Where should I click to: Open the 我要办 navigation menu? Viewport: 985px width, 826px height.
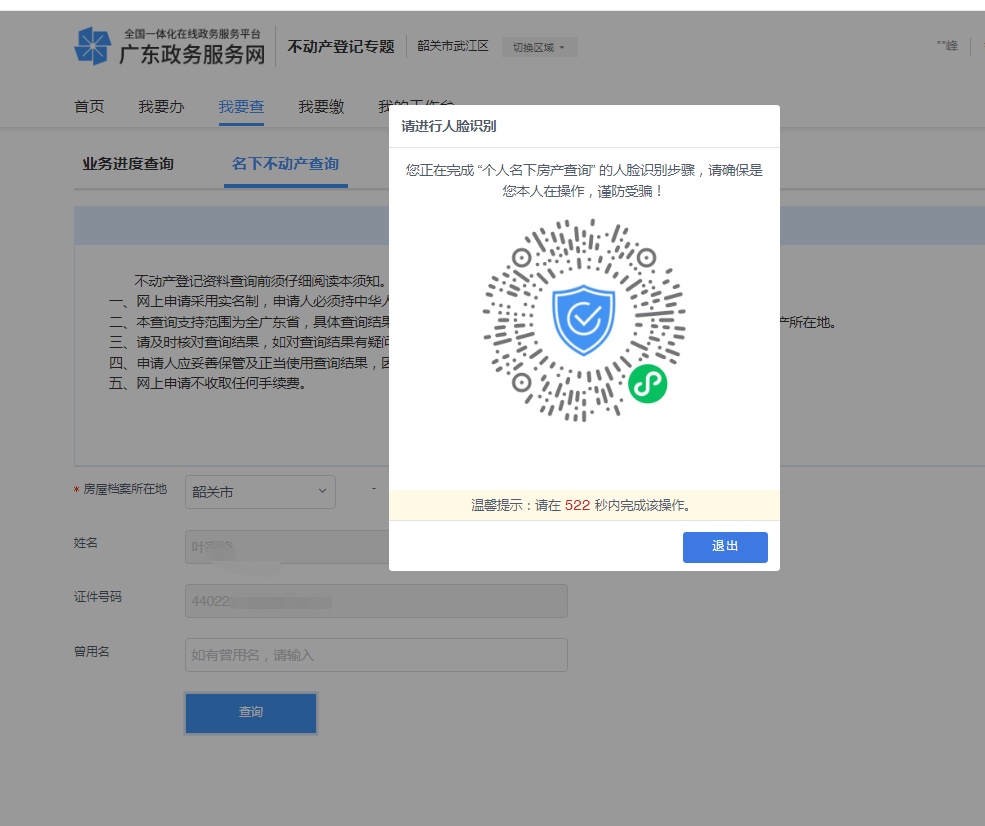[x=161, y=107]
